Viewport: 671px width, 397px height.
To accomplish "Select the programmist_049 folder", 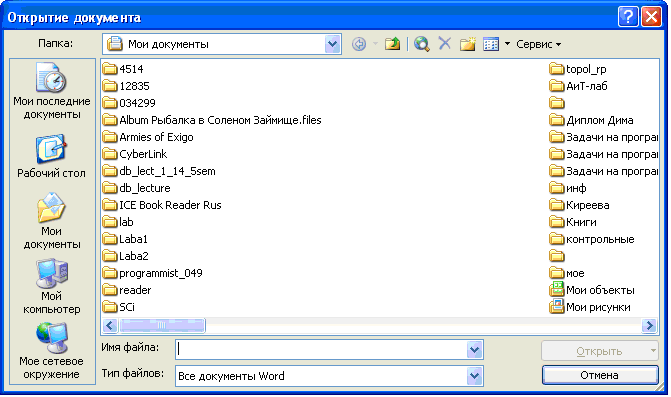I will tap(153, 273).
